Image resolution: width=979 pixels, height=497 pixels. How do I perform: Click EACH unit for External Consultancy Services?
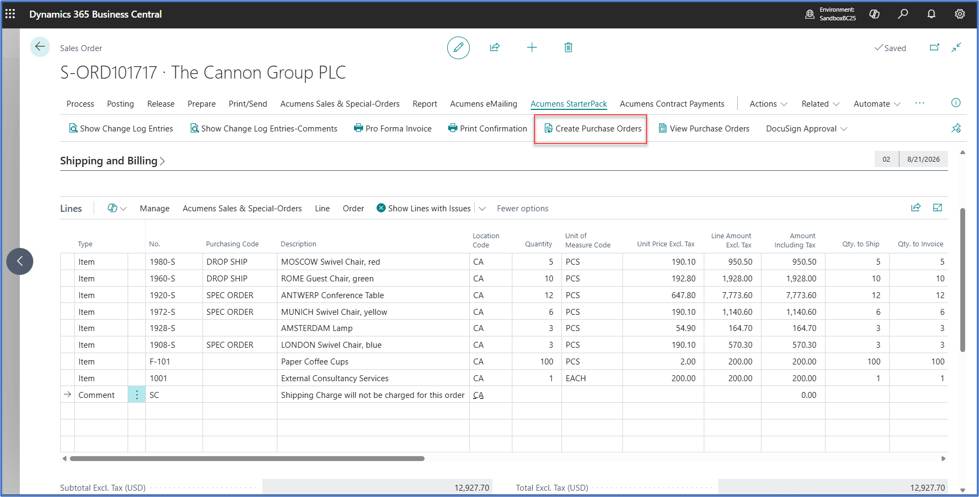[592, 378]
